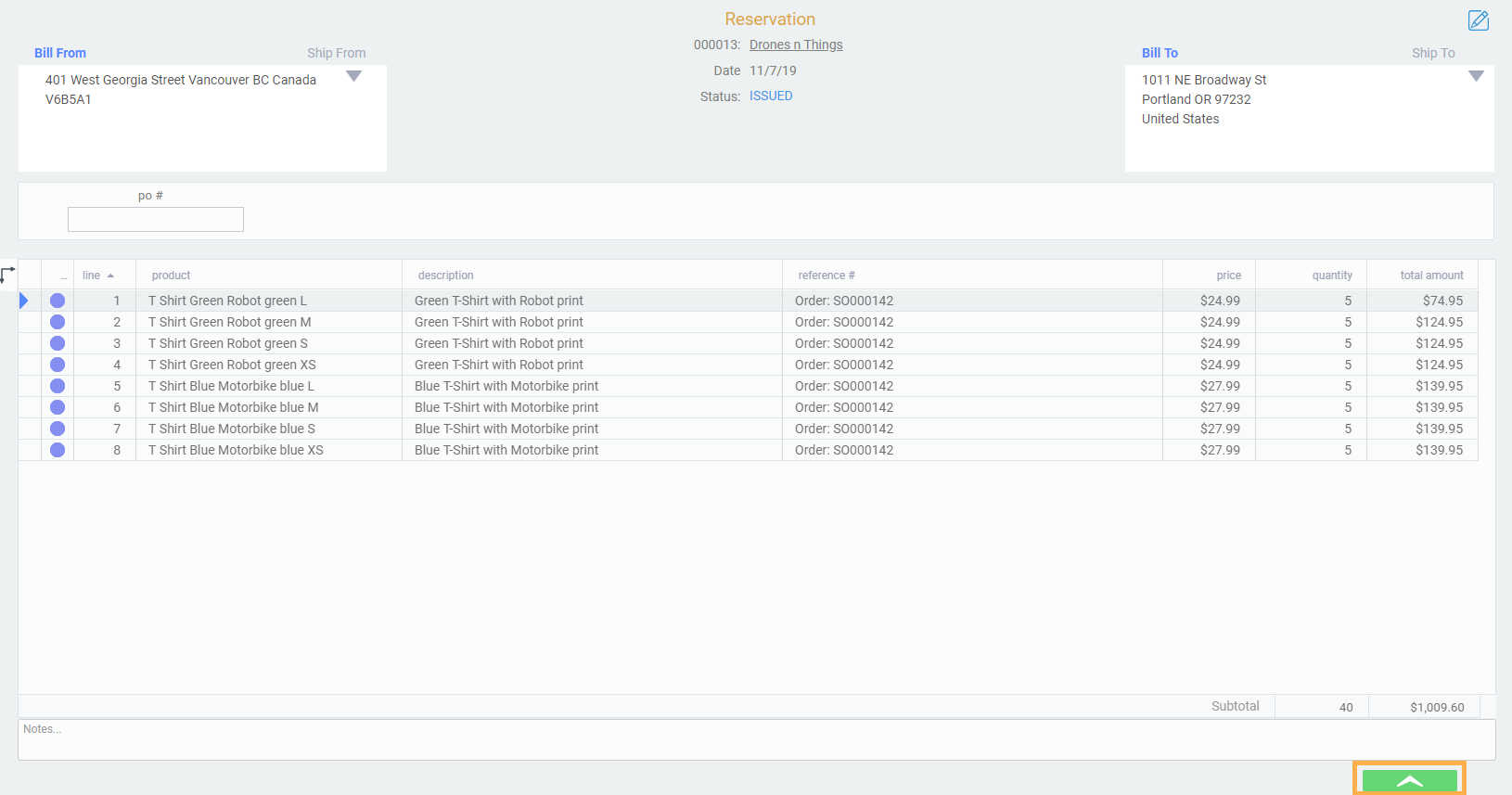Image resolution: width=1512 pixels, height=795 pixels.
Task: Click the blue status circle for line 3
Action: click(58, 343)
